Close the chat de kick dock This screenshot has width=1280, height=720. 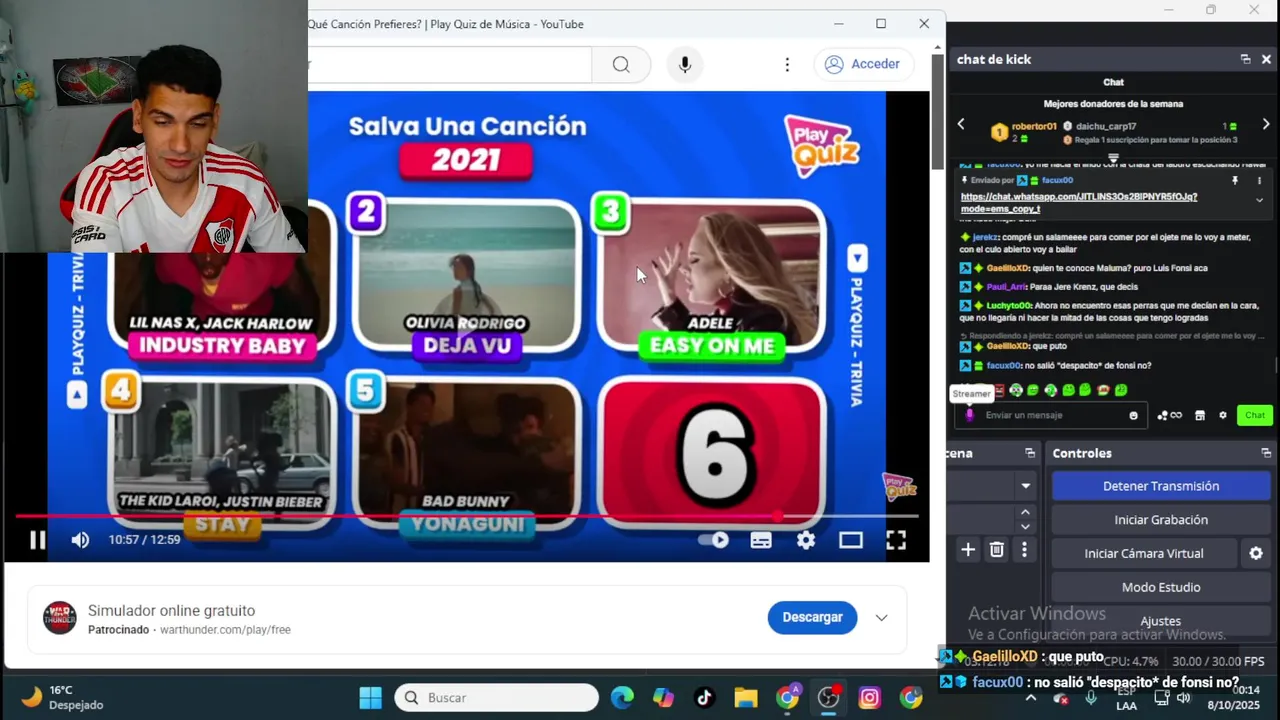click(x=1266, y=59)
